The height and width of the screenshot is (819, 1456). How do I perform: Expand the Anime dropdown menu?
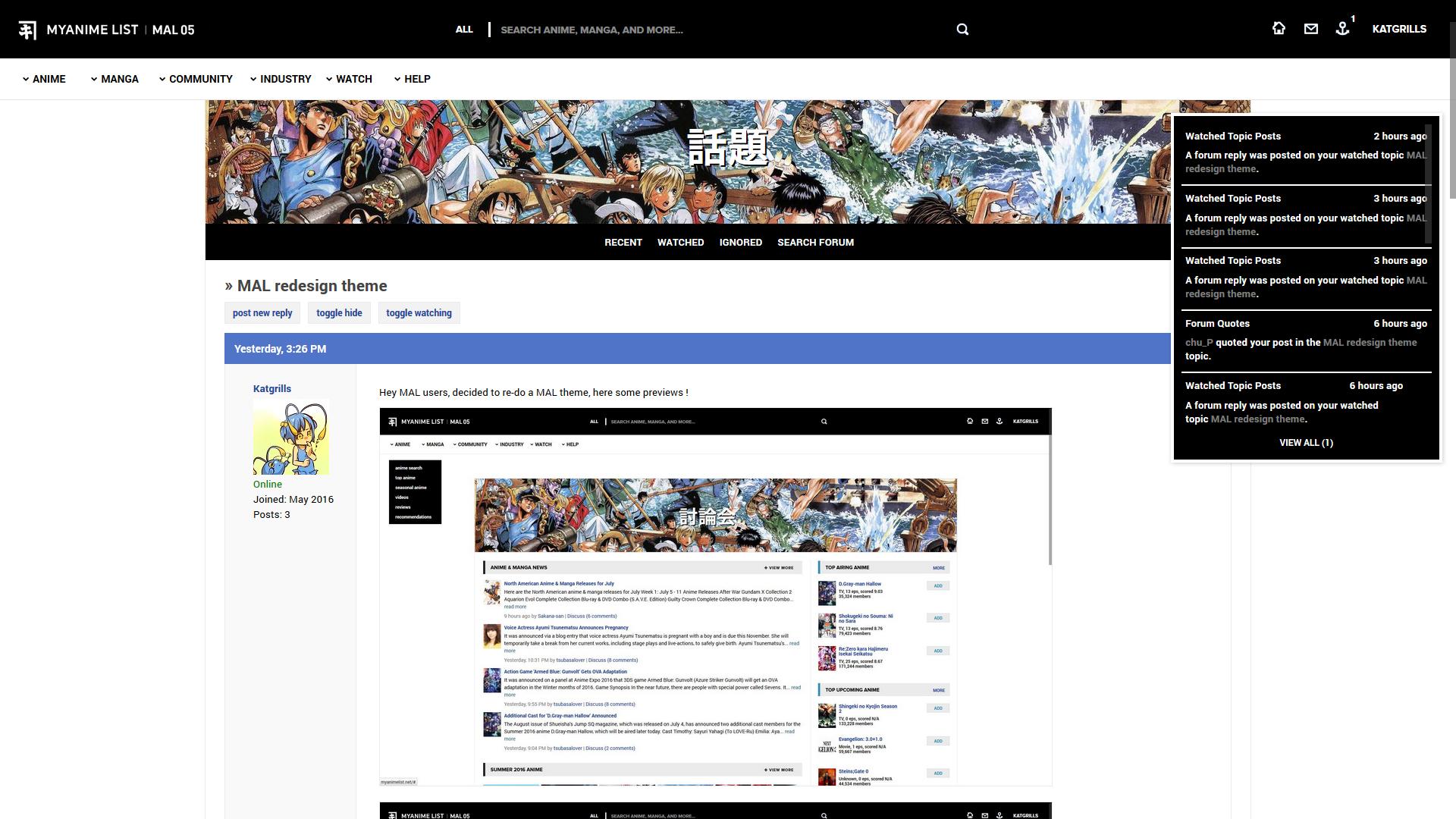[44, 79]
